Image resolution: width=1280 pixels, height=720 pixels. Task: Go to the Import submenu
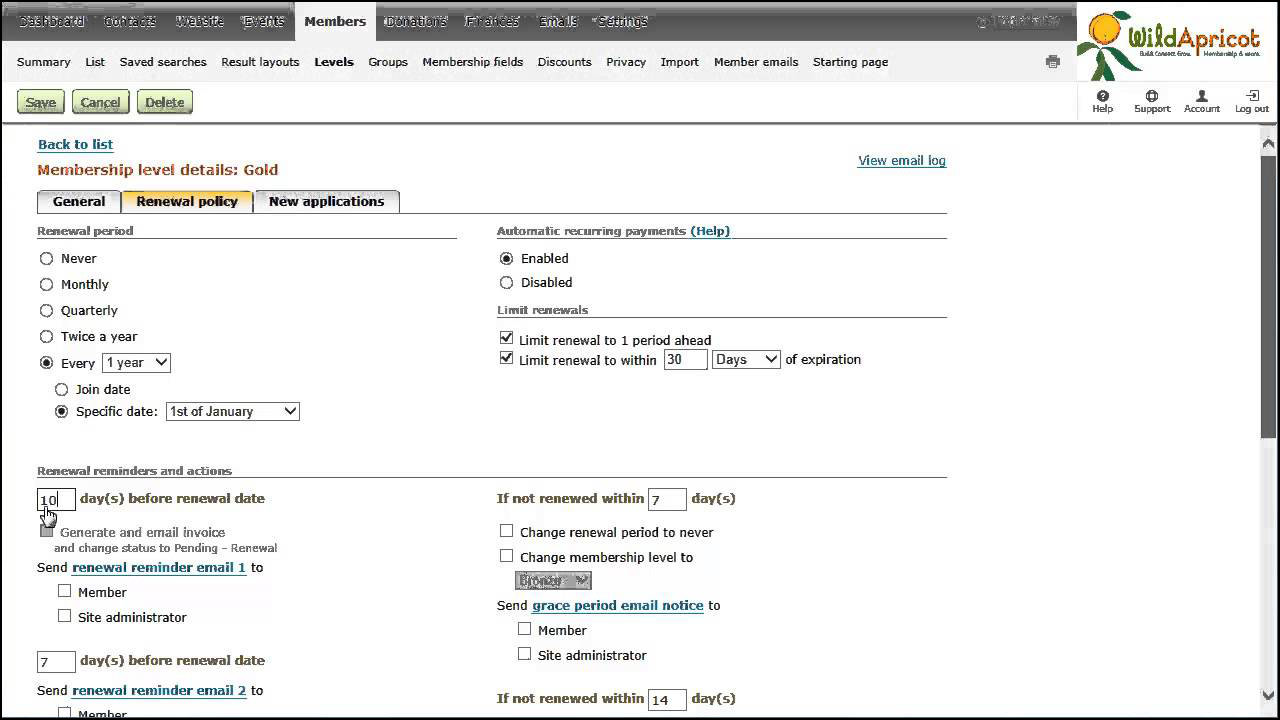click(680, 62)
